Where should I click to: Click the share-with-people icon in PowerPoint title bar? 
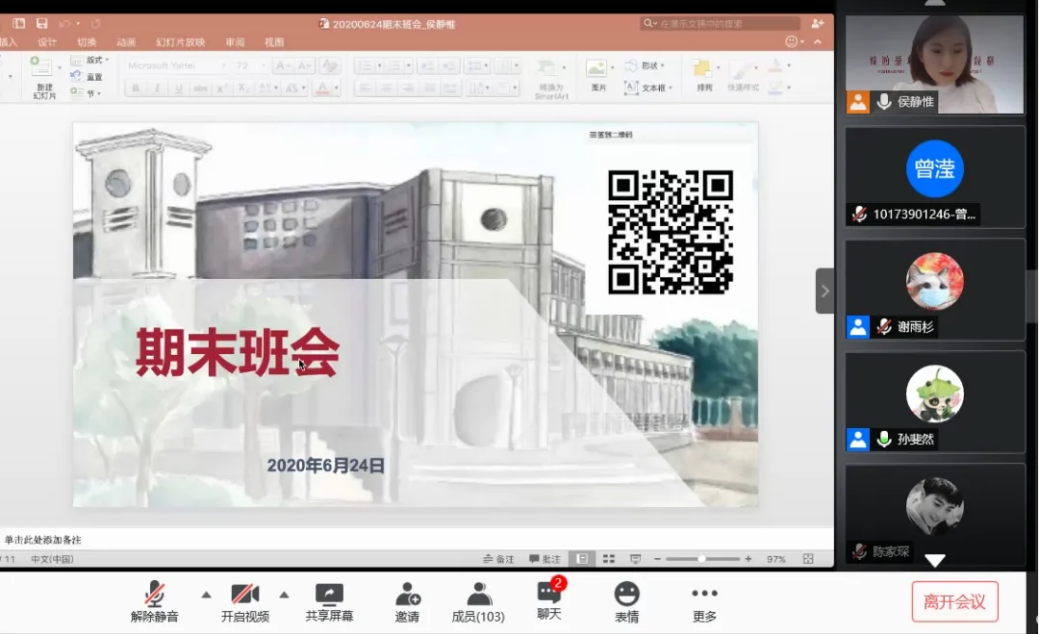pos(817,24)
